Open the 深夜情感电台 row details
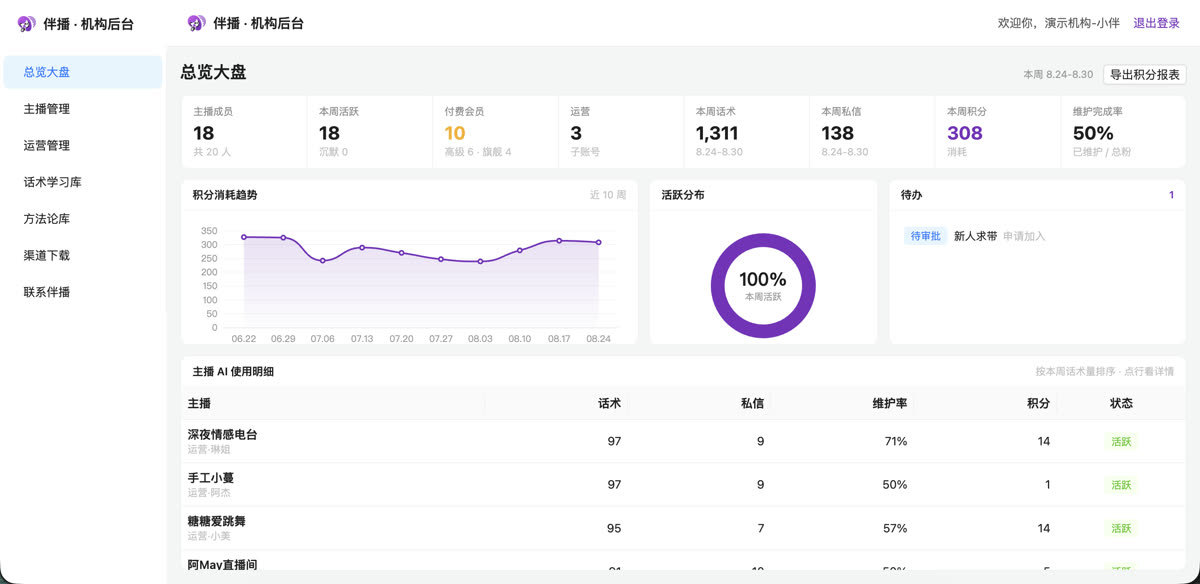Screen dimensions: 1200x584 [x=683, y=441]
